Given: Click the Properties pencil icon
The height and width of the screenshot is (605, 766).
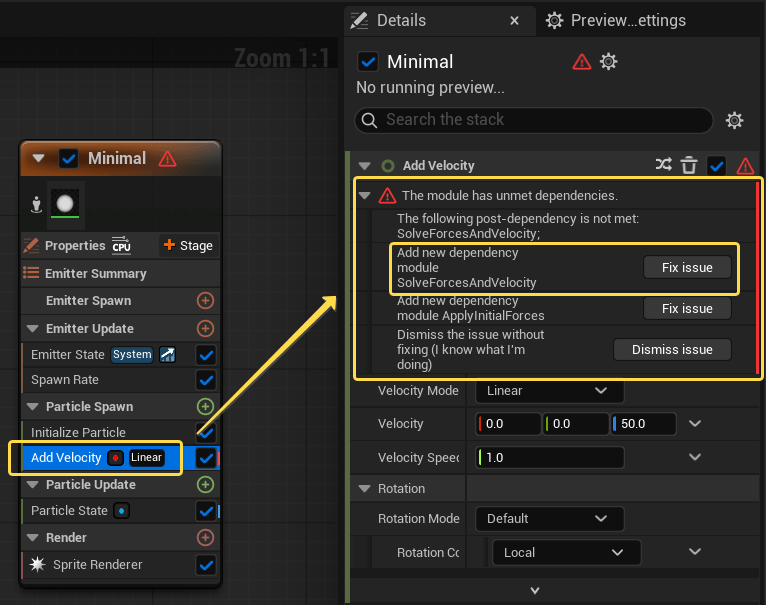Looking at the screenshot, I should (31, 245).
